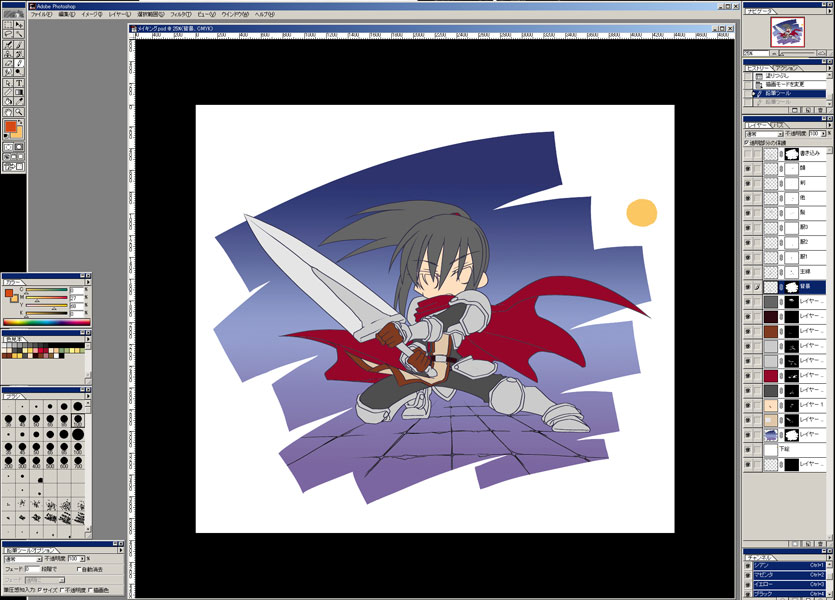The height and width of the screenshot is (600, 835).
Task: Open the イメージ (Image) menu
Action: point(90,15)
